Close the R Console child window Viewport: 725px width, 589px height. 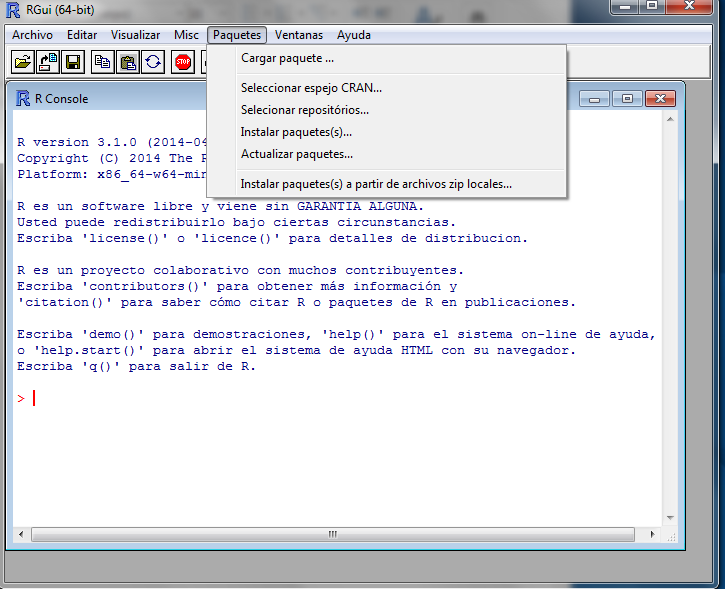tap(660, 98)
